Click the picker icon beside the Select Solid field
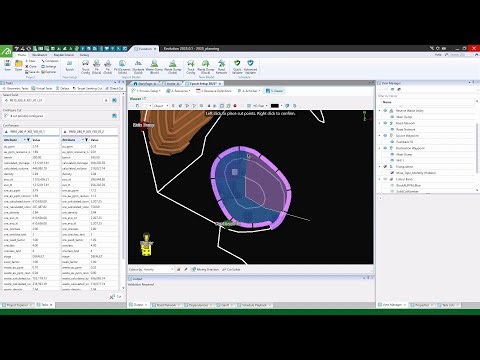The width and height of the screenshot is (480, 360). click(x=114, y=100)
